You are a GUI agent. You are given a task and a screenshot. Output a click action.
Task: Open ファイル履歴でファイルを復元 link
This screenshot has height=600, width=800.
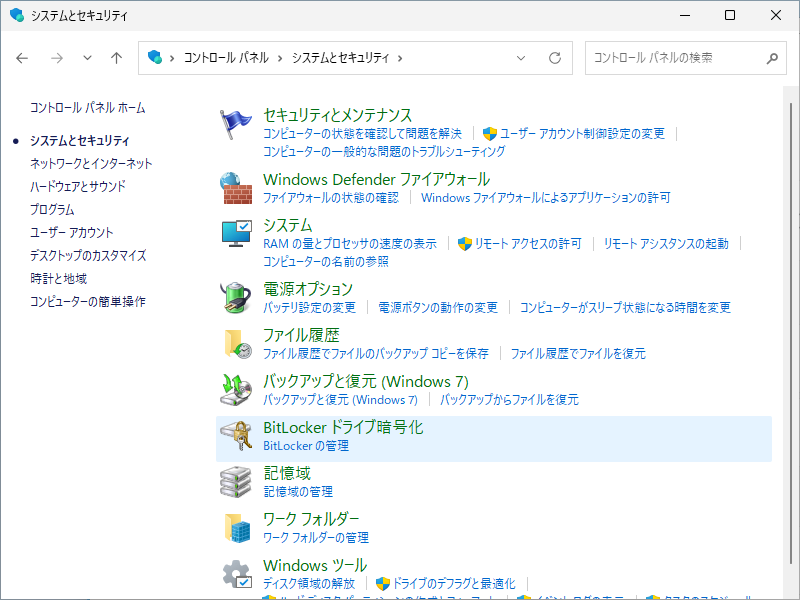tap(578, 354)
